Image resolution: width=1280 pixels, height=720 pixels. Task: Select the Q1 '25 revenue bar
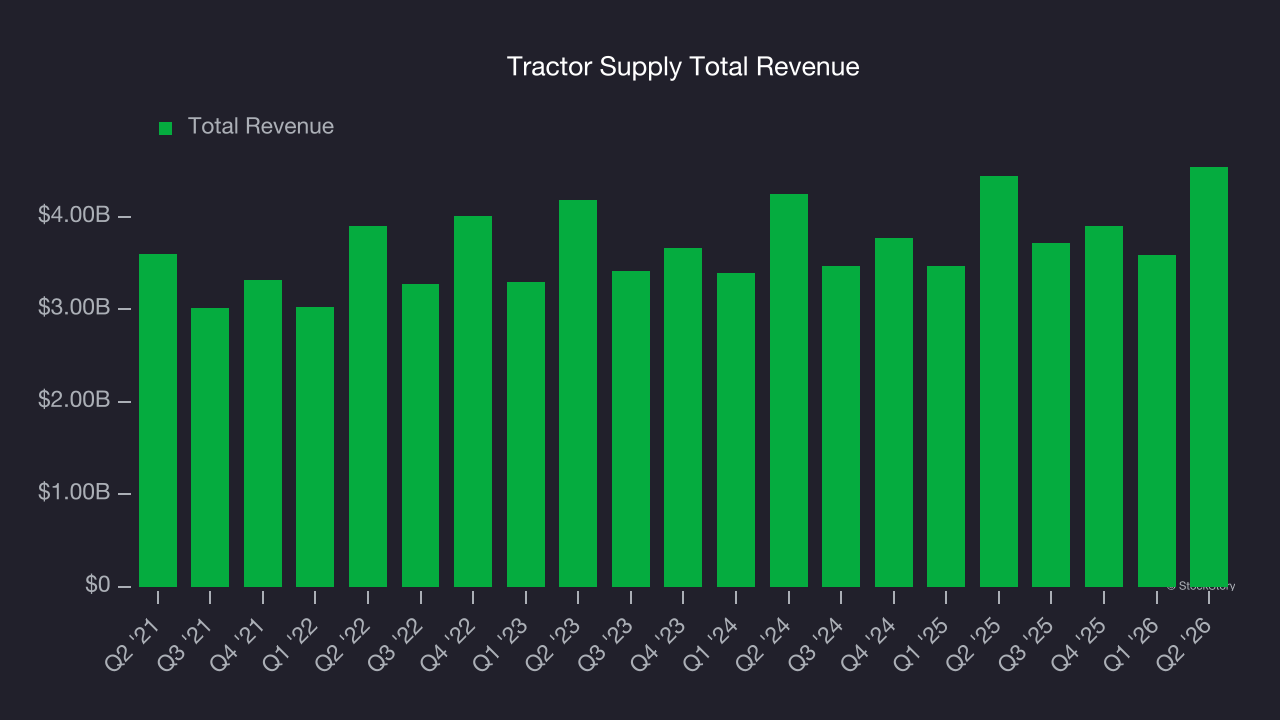pyautogui.click(x=946, y=426)
